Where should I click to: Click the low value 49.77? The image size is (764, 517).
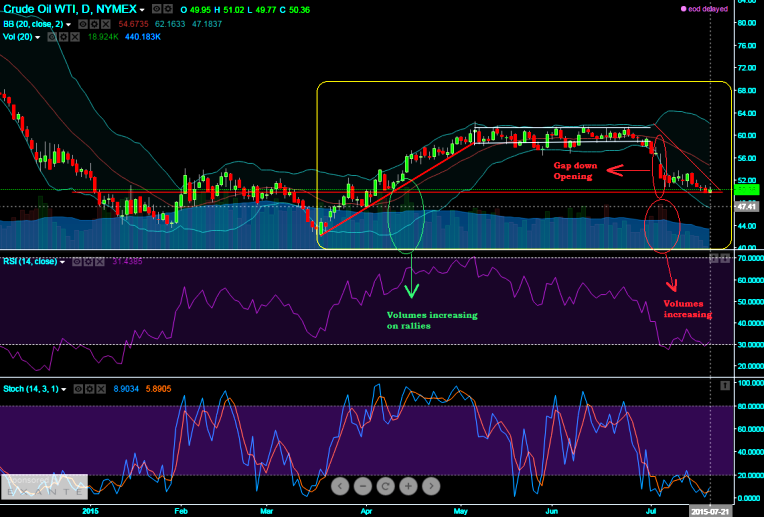267,10
